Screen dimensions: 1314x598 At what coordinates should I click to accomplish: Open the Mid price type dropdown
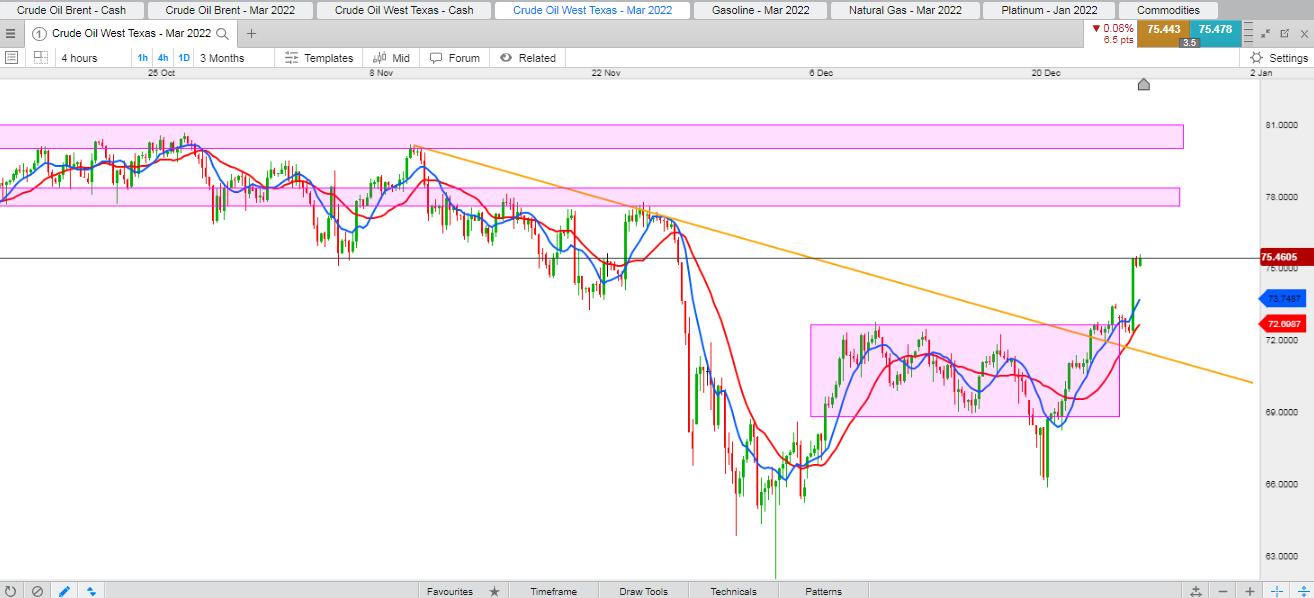click(x=392, y=58)
